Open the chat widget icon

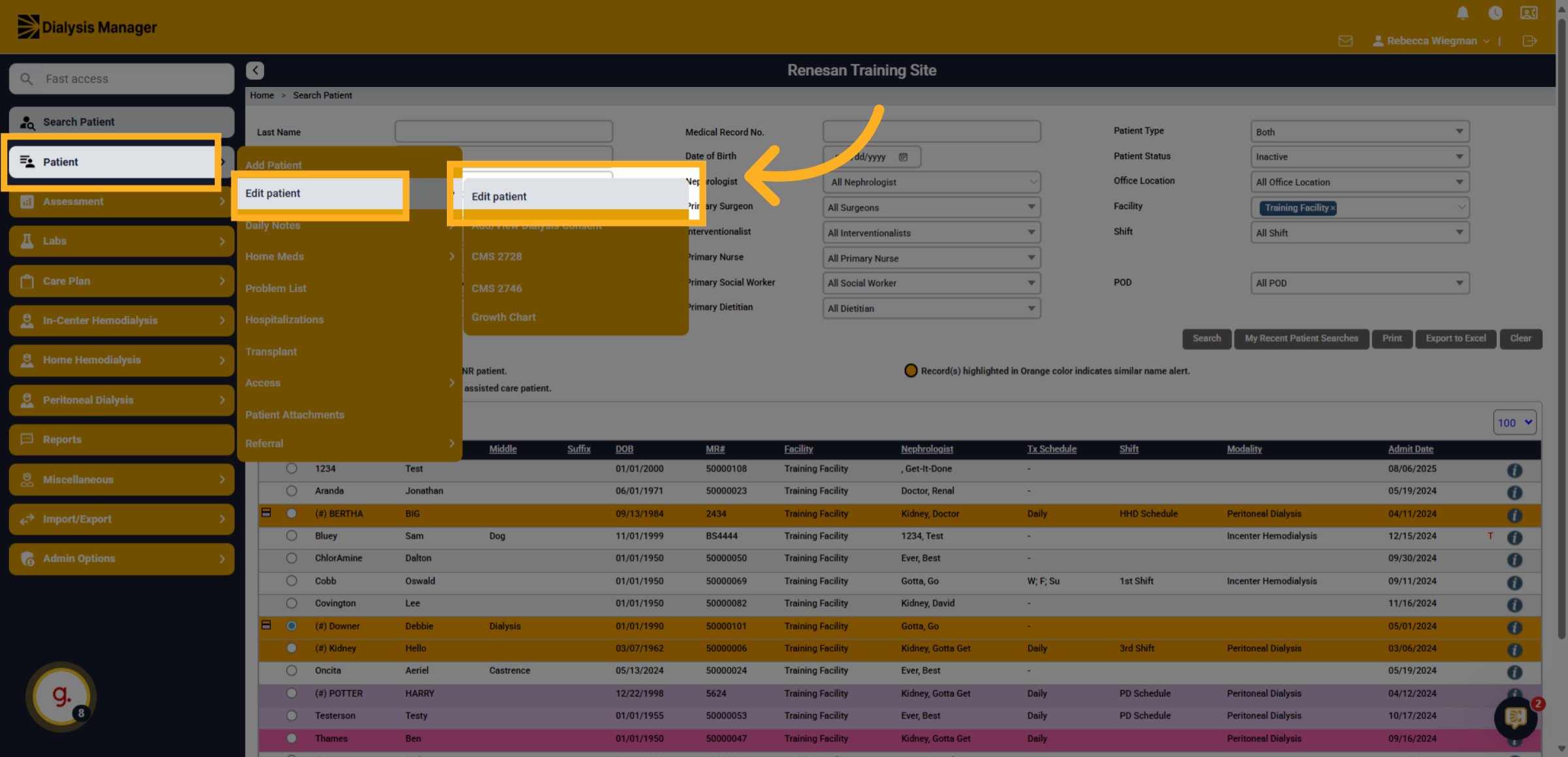coord(1515,717)
